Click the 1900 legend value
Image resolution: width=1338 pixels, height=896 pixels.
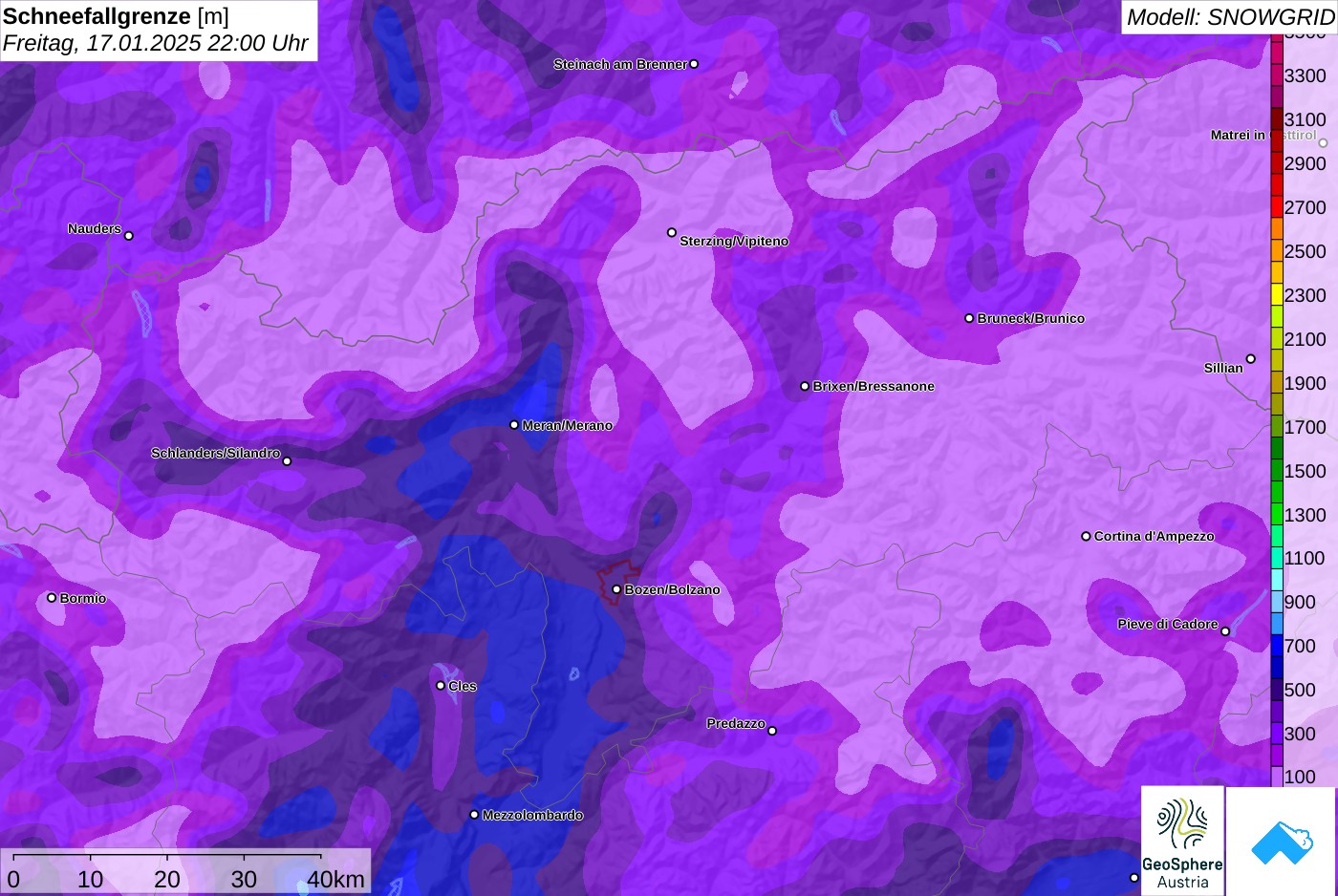(x=1306, y=383)
